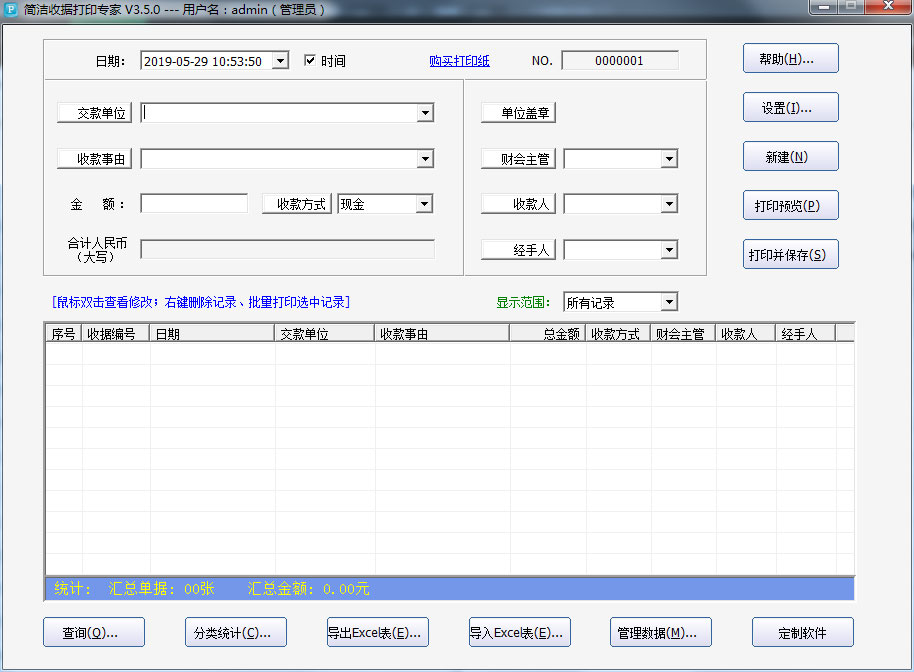Click the date value 2019-05-29 10:53:50
The image size is (914, 672).
point(203,61)
